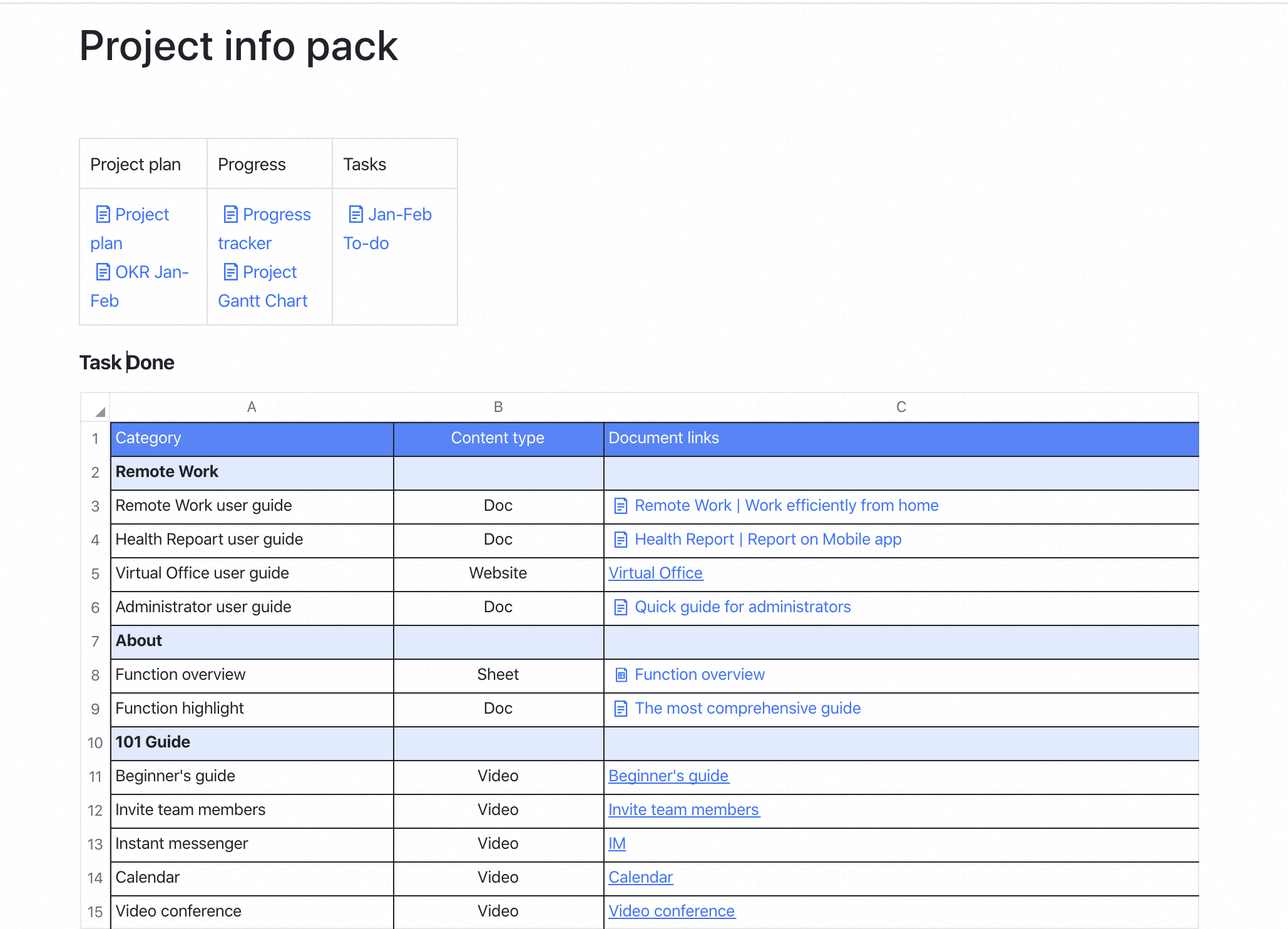Viewport: 1288px width, 929px height.
Task: Click the document icon beside Project Gantt Chart
Action: pyautogui.click(x=230, y=272)
